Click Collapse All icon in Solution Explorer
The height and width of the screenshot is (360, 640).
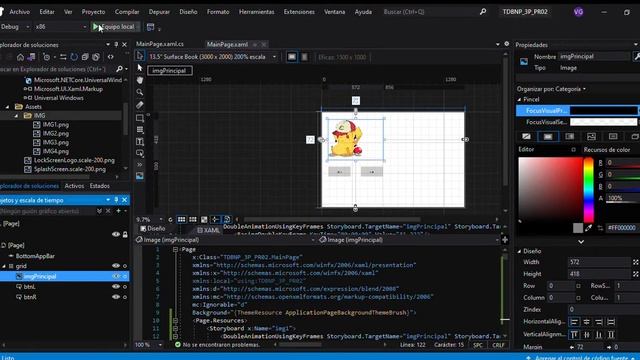pos(85,57)
